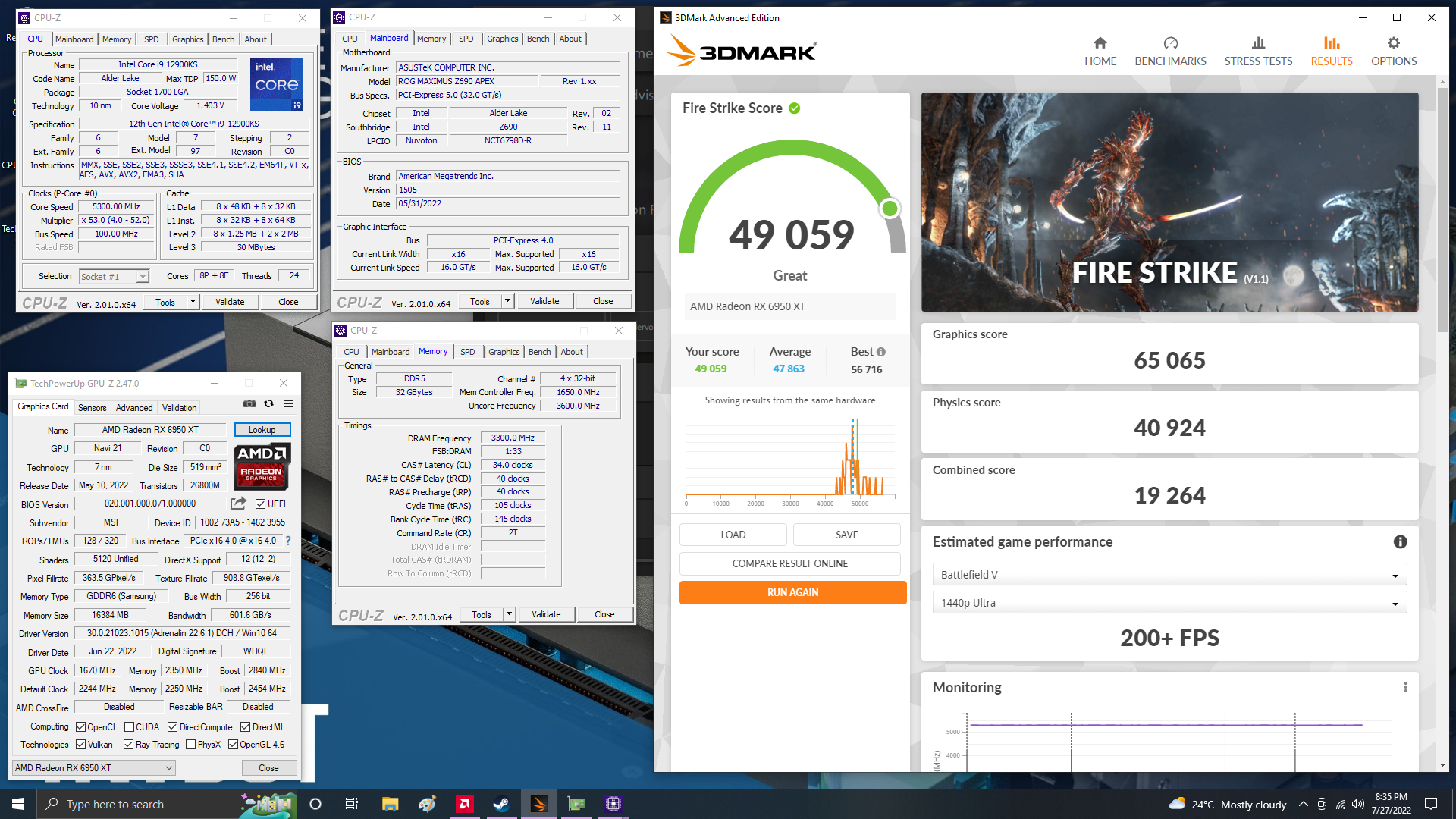Open the Monitoring three-dot menu

[x=1405, y=687]
